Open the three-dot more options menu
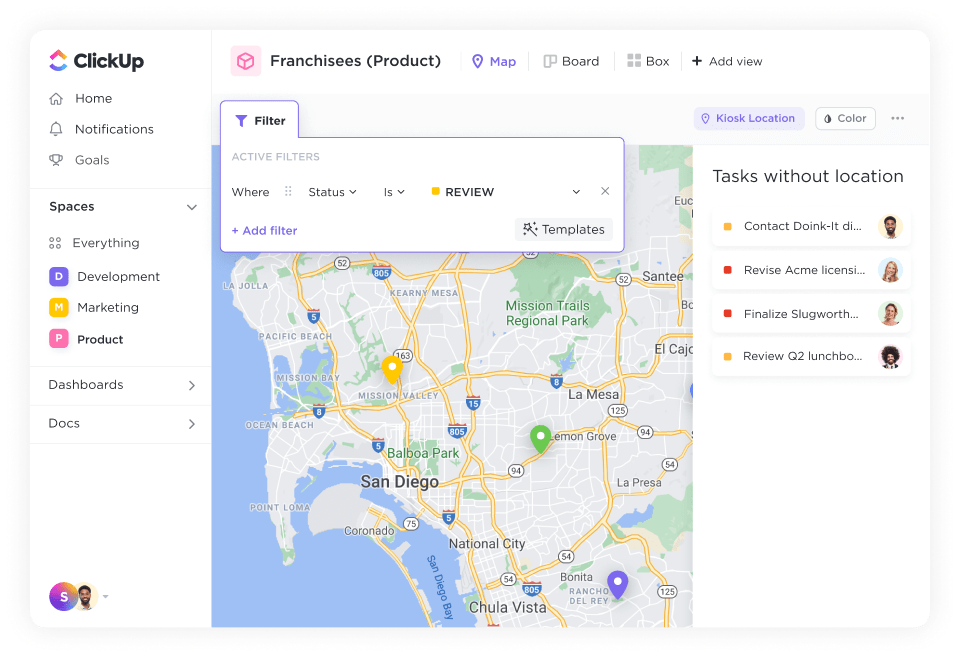 click(898, 119)
